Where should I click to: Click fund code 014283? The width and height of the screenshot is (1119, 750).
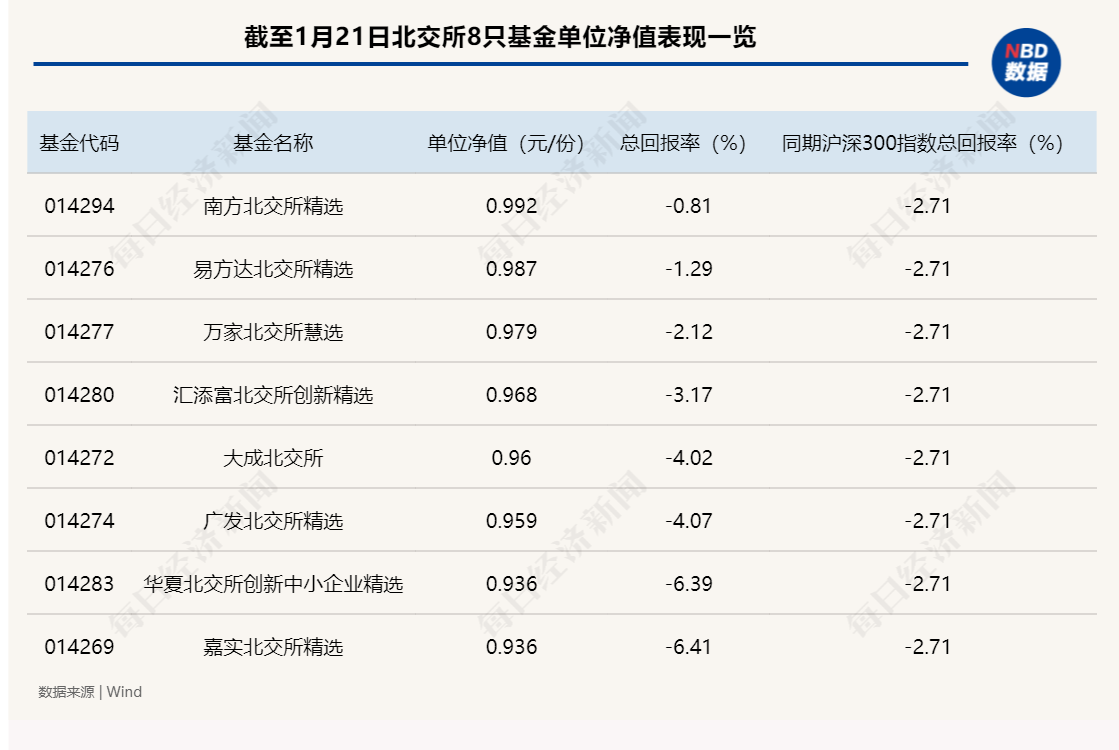point(79,584)
